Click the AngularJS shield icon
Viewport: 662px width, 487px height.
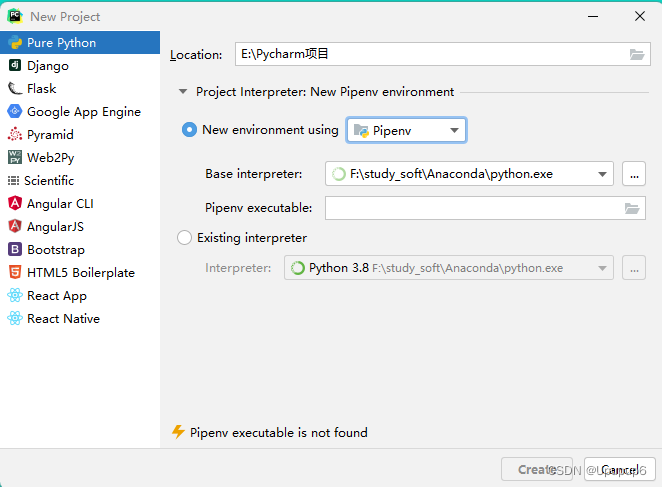pyautogui.click(x=15, y=226)
